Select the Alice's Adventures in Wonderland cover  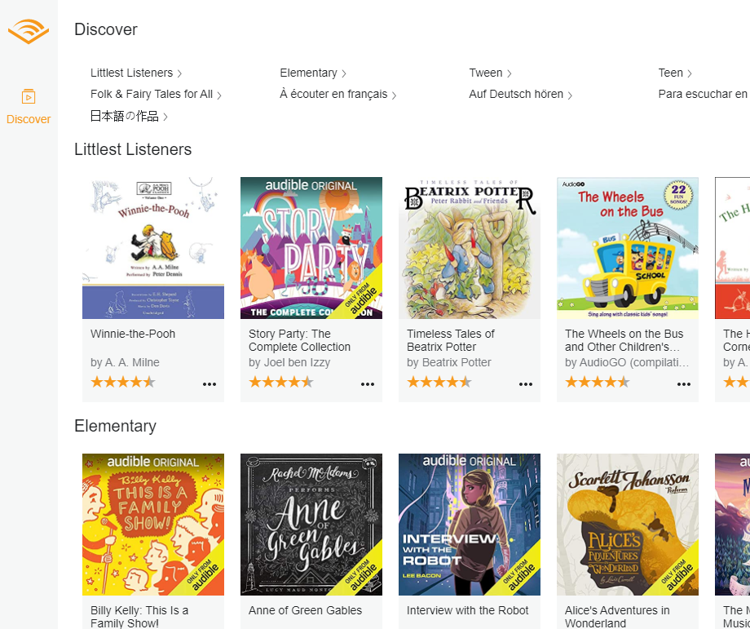click(x=628, y=525)
